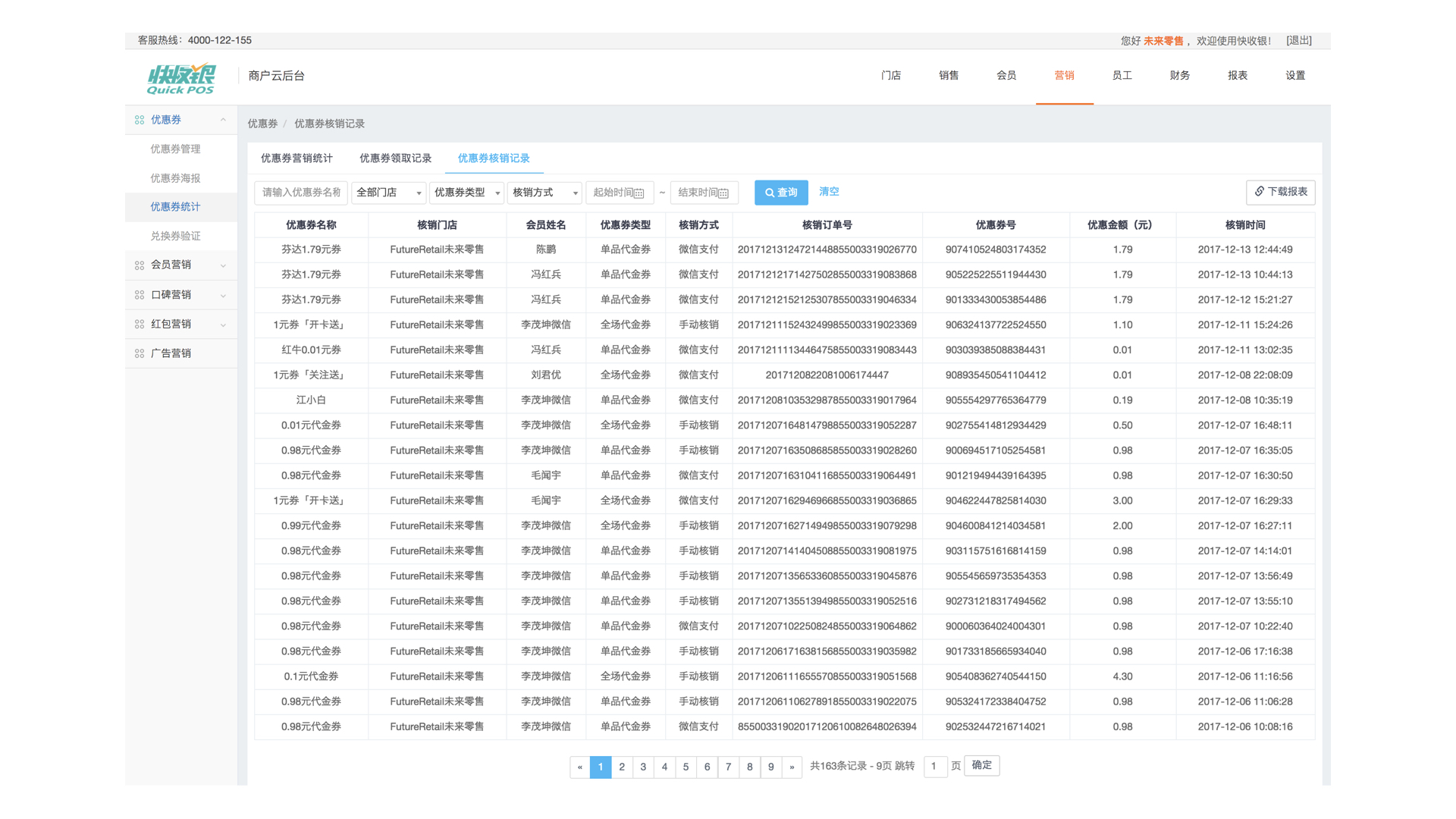Screen dimensions: 1456x819
Task: Open the 销售 top navigation menu
Action: pyautogui.click(x=949, y=75)
